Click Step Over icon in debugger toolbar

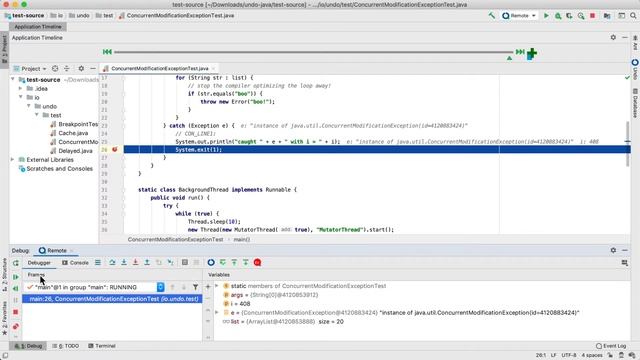point(112,262)
